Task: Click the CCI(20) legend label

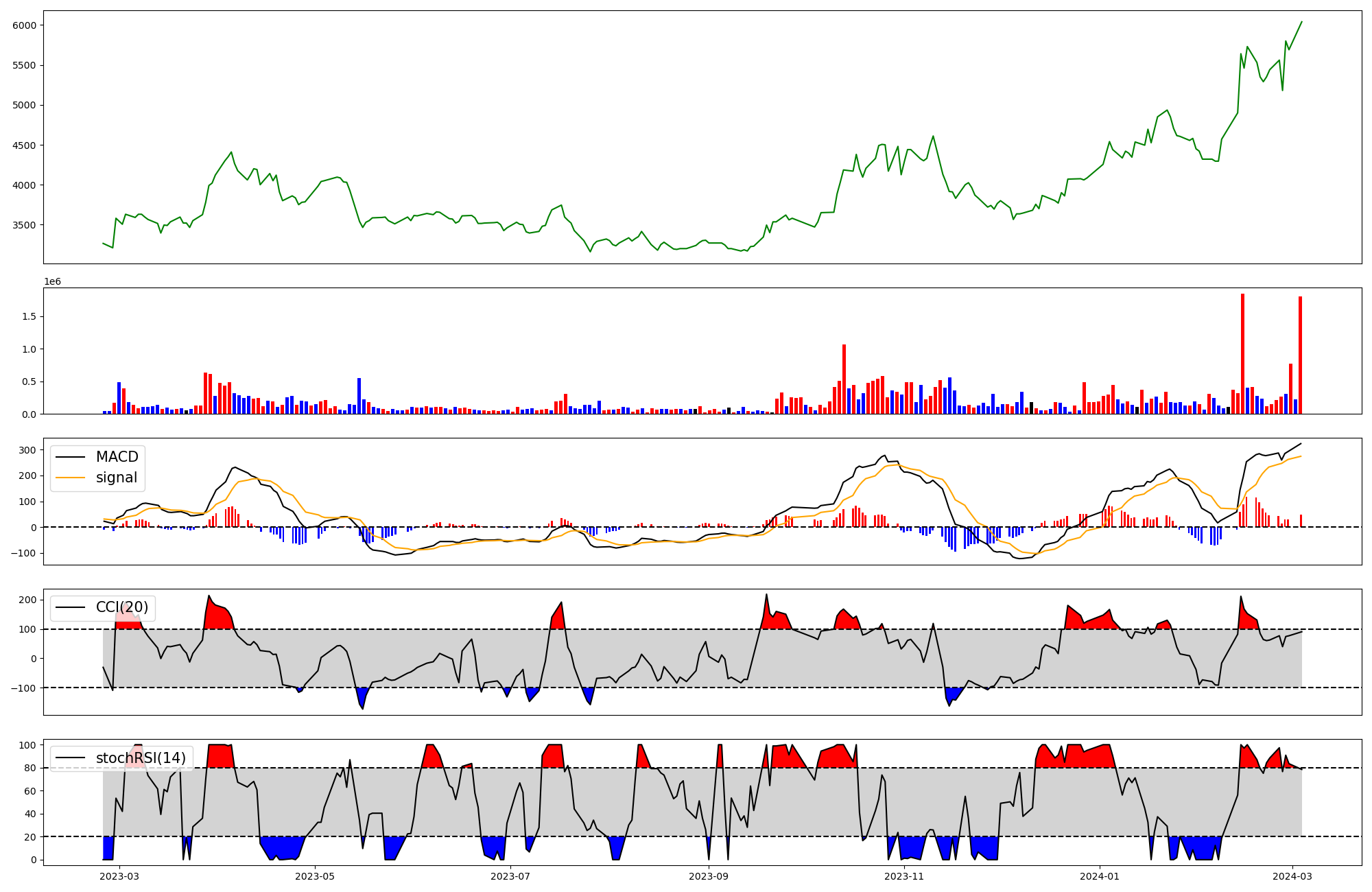Action: click(121, 607)
